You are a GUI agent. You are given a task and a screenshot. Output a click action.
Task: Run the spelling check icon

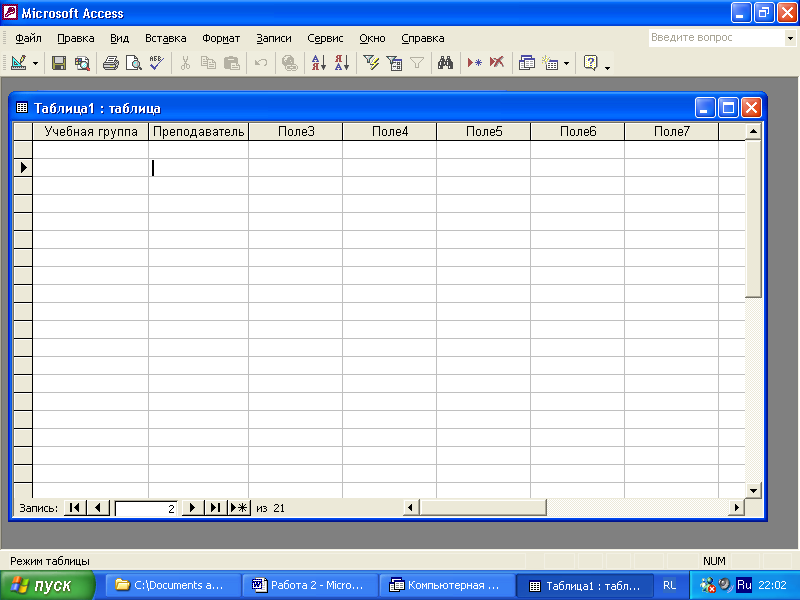(157, 63)
